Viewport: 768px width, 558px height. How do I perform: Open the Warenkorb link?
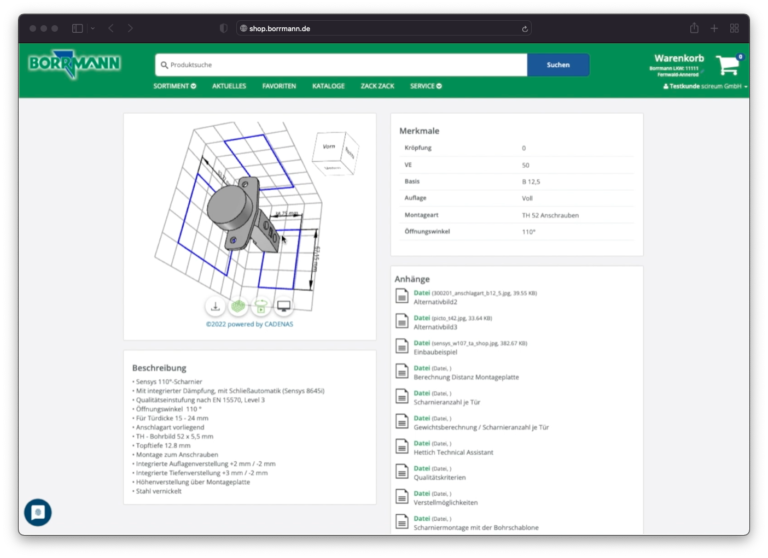[678, 58]
